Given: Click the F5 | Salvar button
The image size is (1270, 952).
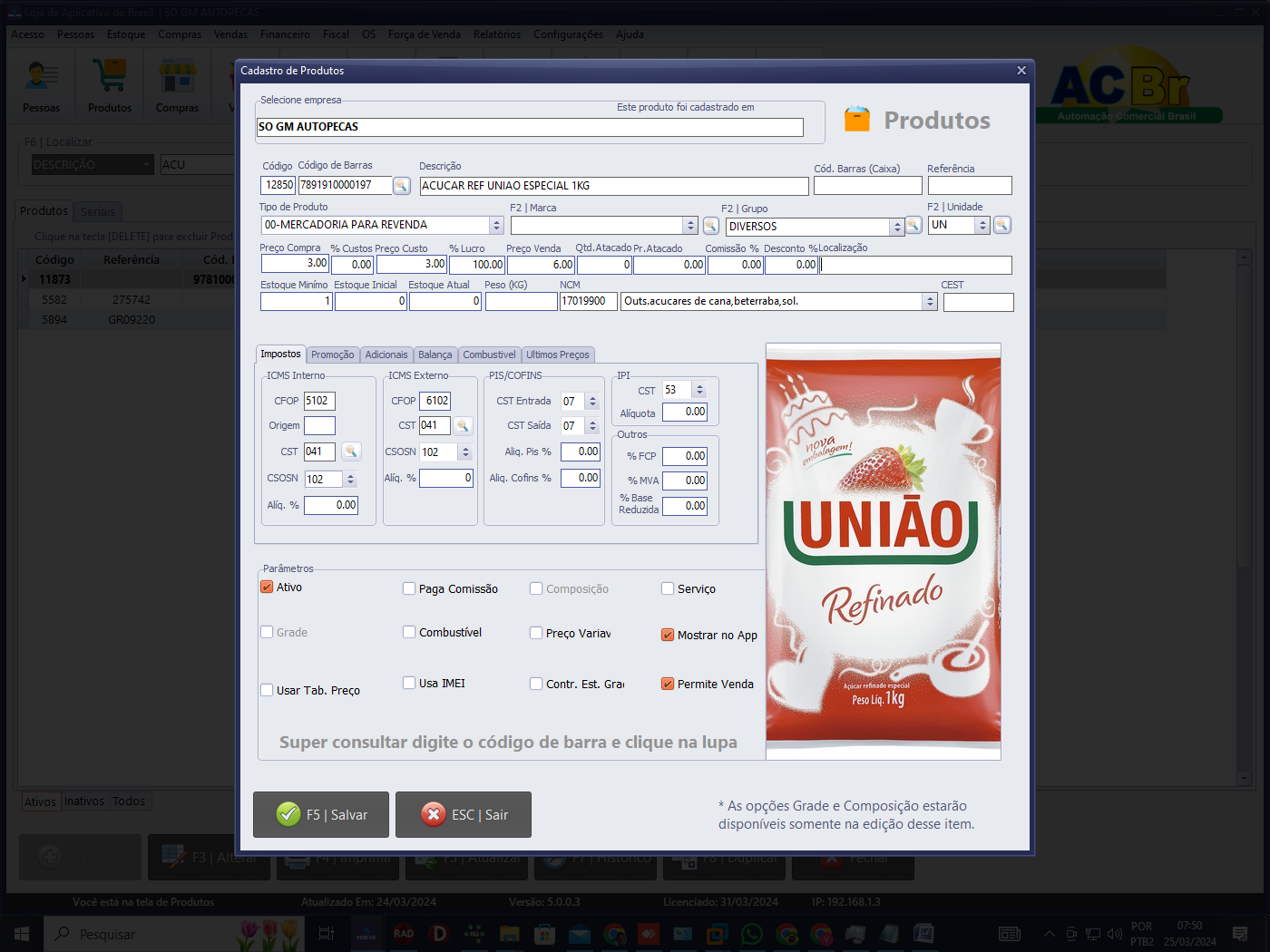Looking at the screenshot, I should tap(321, 814).
